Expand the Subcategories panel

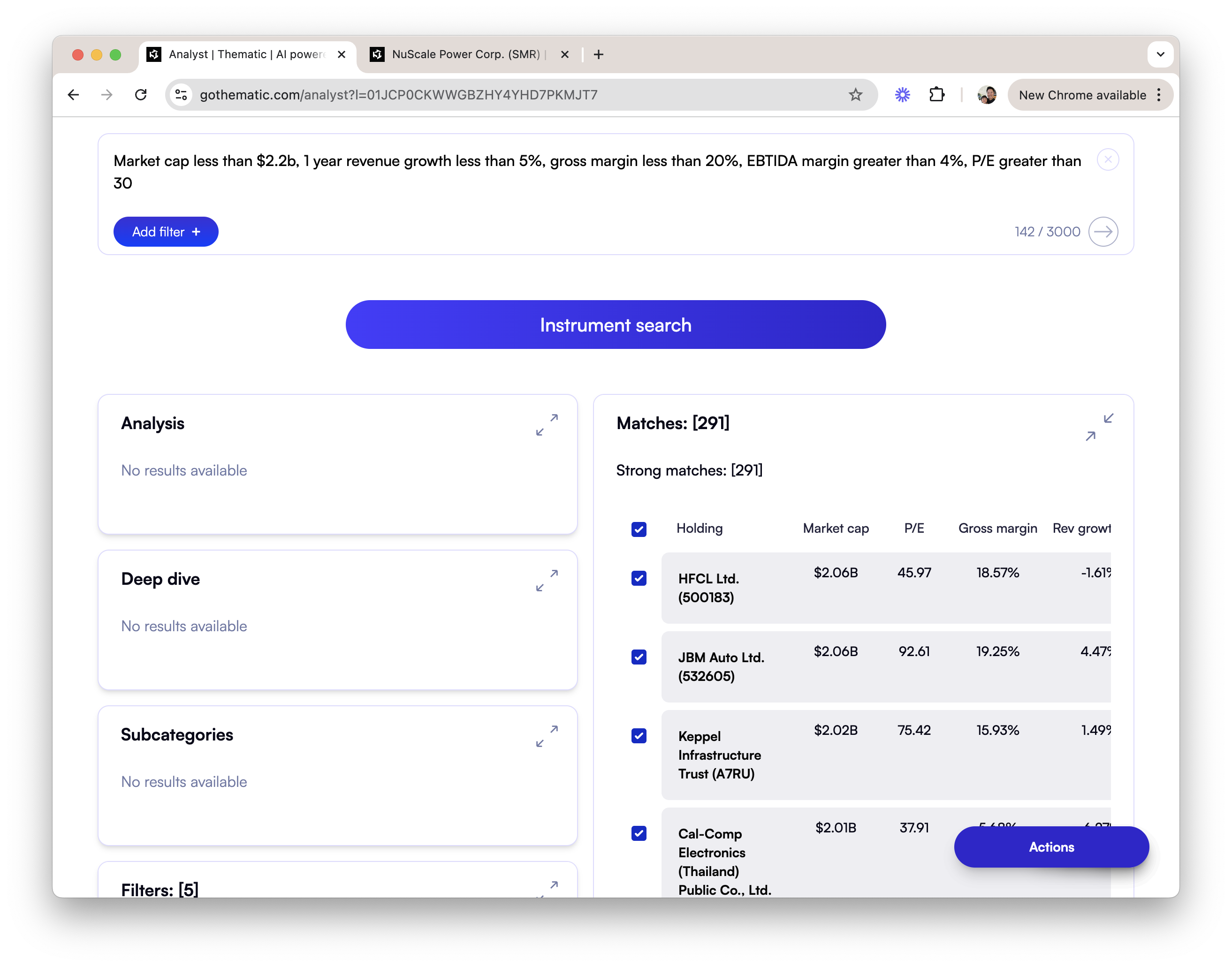coord(547,736)
